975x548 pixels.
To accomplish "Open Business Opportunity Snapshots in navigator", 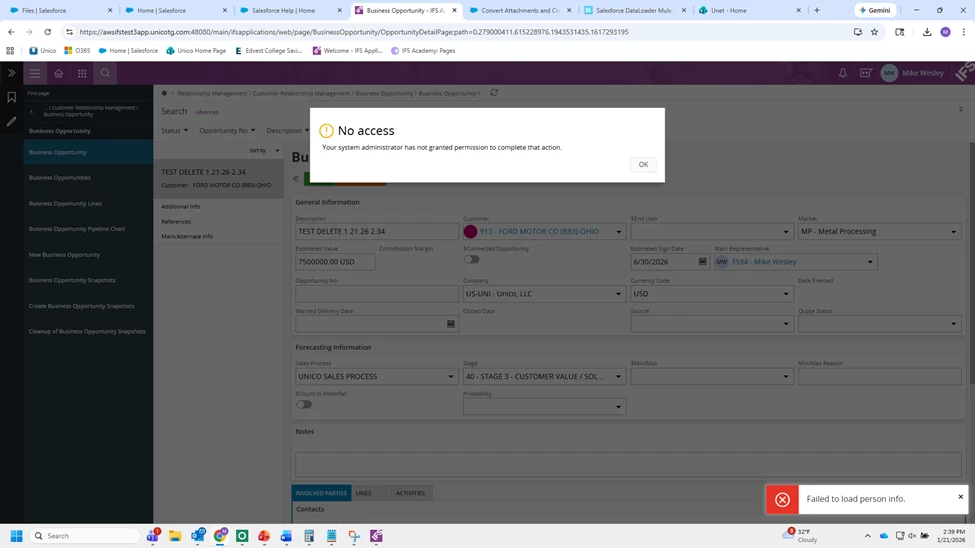I will tap(72, 280).
